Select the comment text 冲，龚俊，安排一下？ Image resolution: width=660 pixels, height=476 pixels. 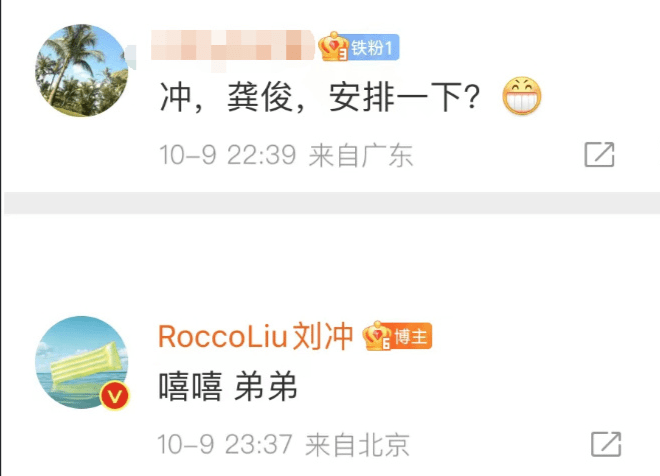tap(320, 97)
